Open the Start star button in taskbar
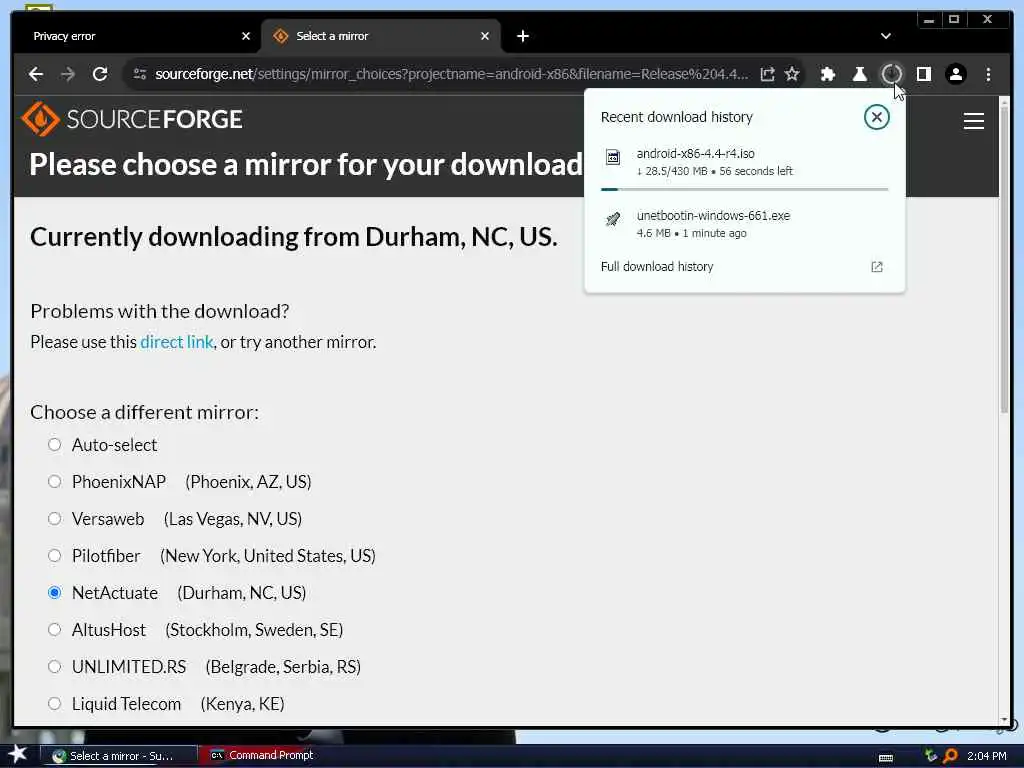Viewport: 1024px width, 768px height. (18, 754)
